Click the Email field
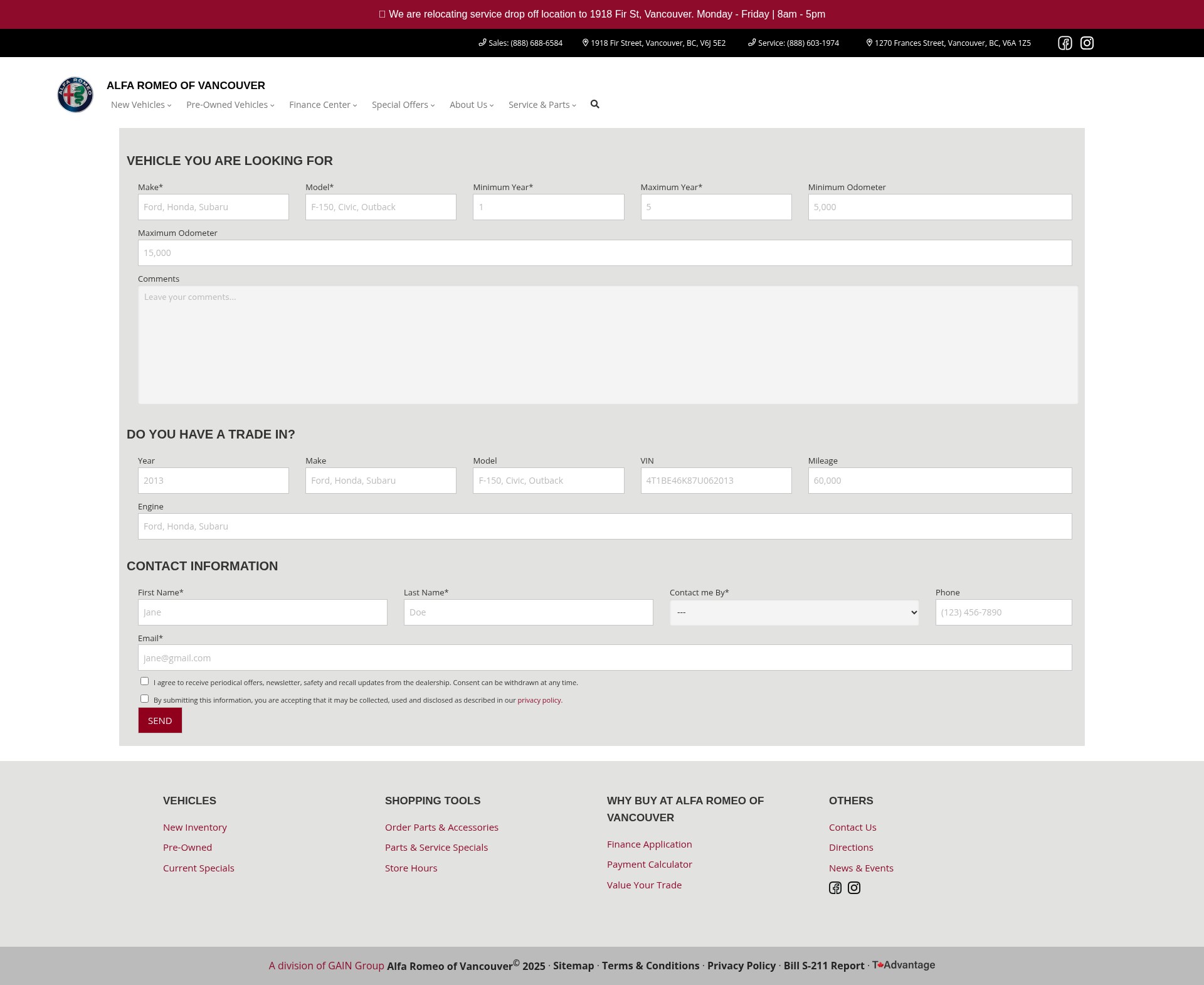This screenshot has width=1204, height=985. pos(605,658)
